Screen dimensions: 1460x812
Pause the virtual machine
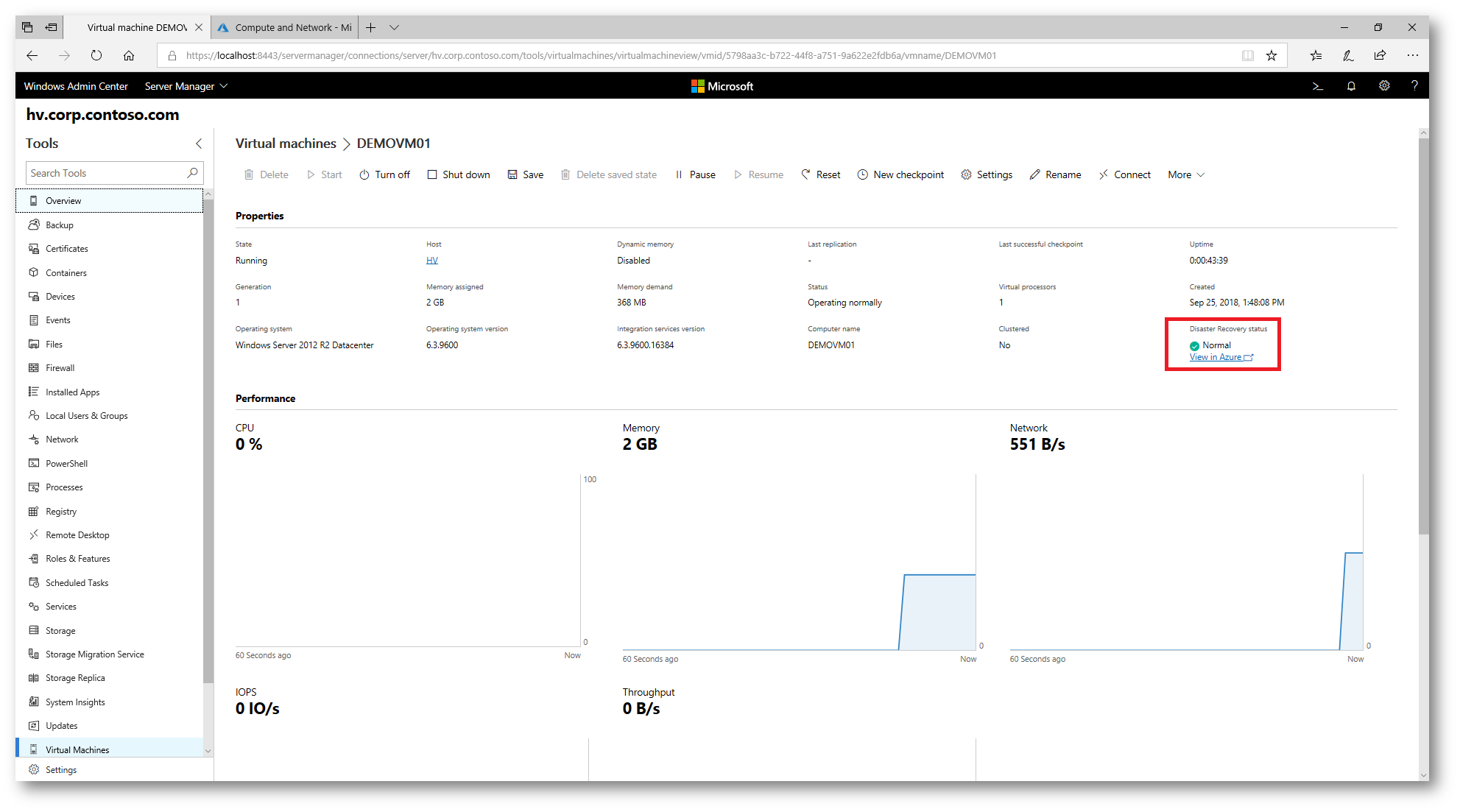(x=696, y=174)
